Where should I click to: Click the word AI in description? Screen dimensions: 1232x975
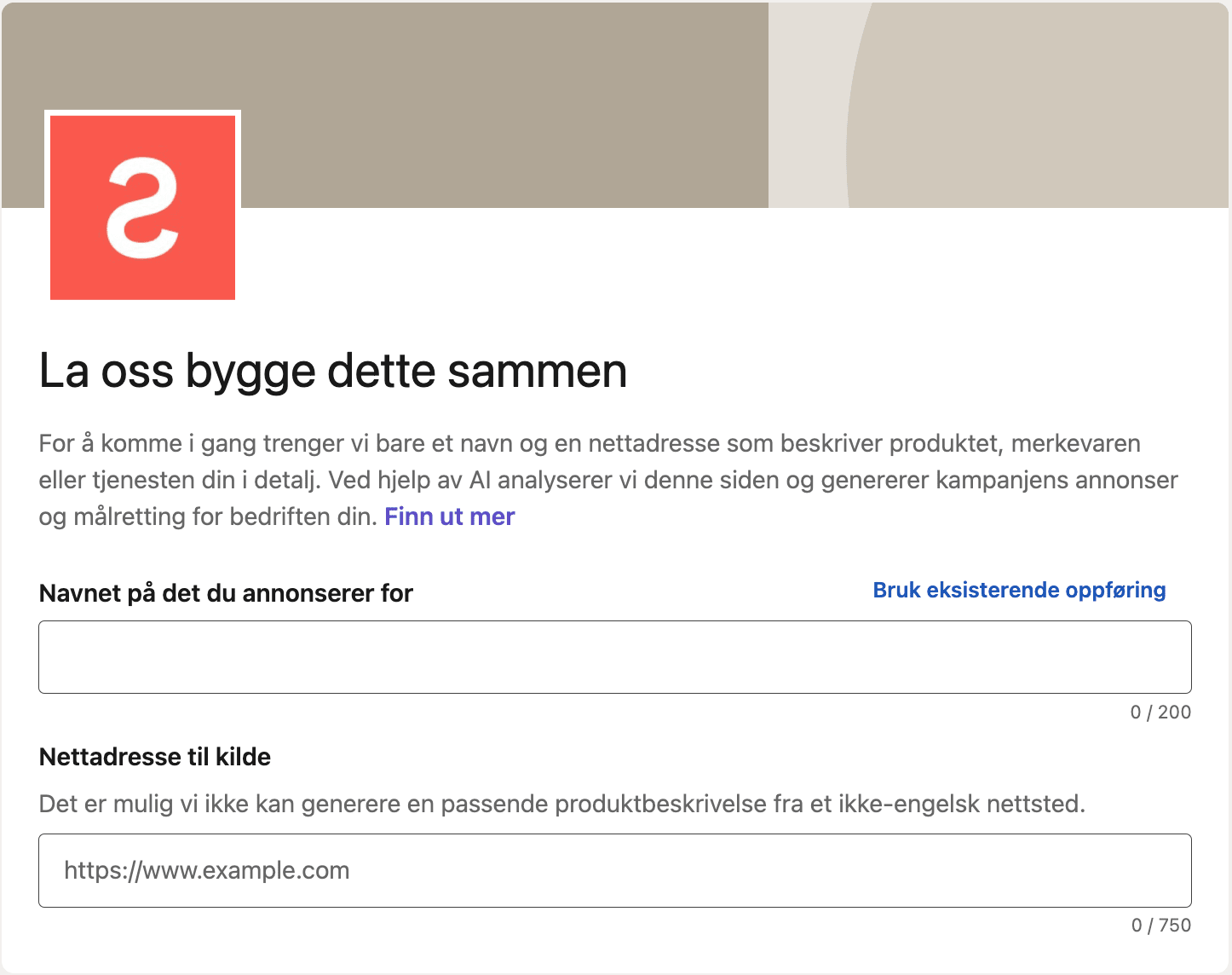point(481,480)
